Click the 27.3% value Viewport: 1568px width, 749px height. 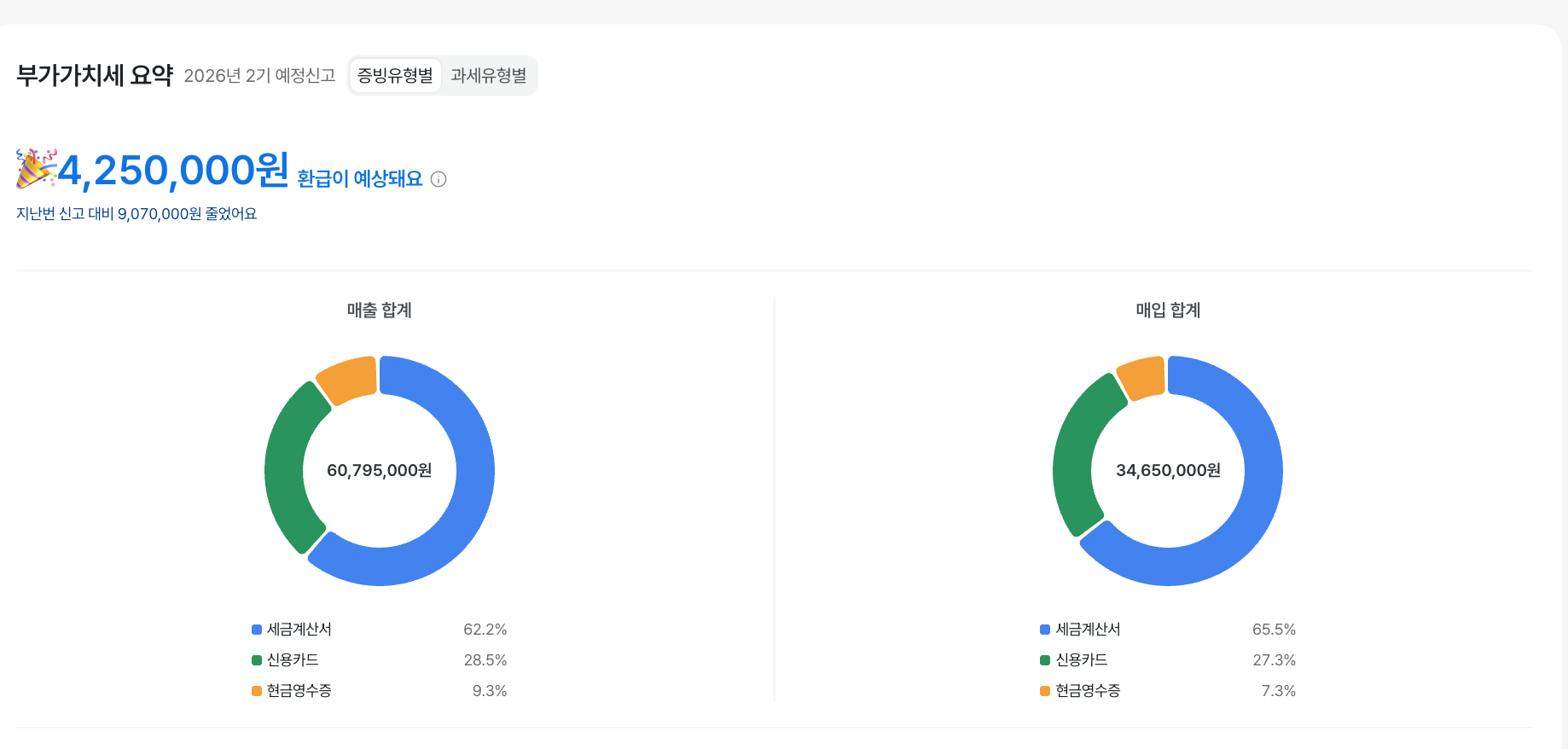(x=1274, y=660)
